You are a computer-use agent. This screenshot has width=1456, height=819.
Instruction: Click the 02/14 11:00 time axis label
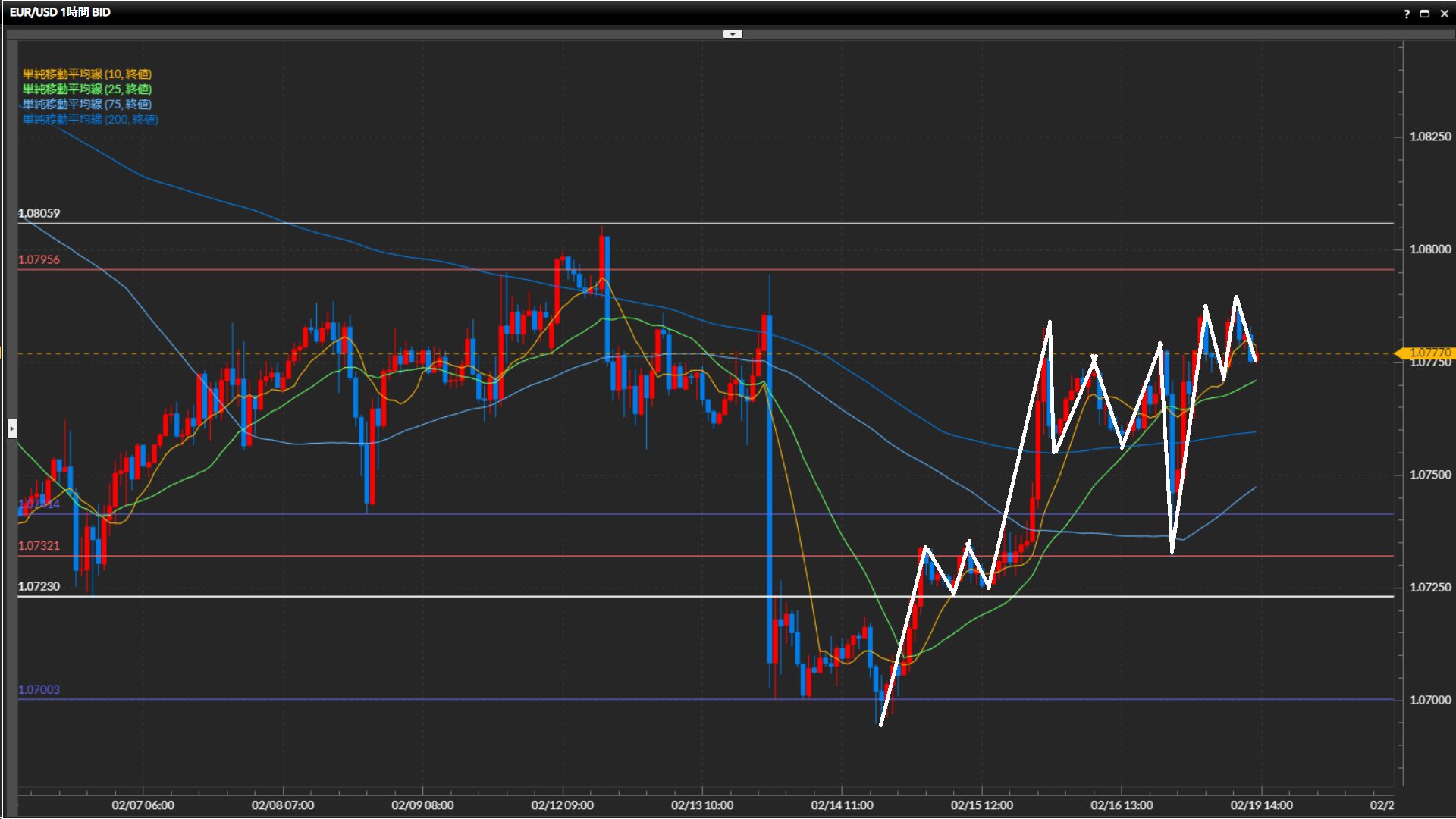(x=842, y=805)
